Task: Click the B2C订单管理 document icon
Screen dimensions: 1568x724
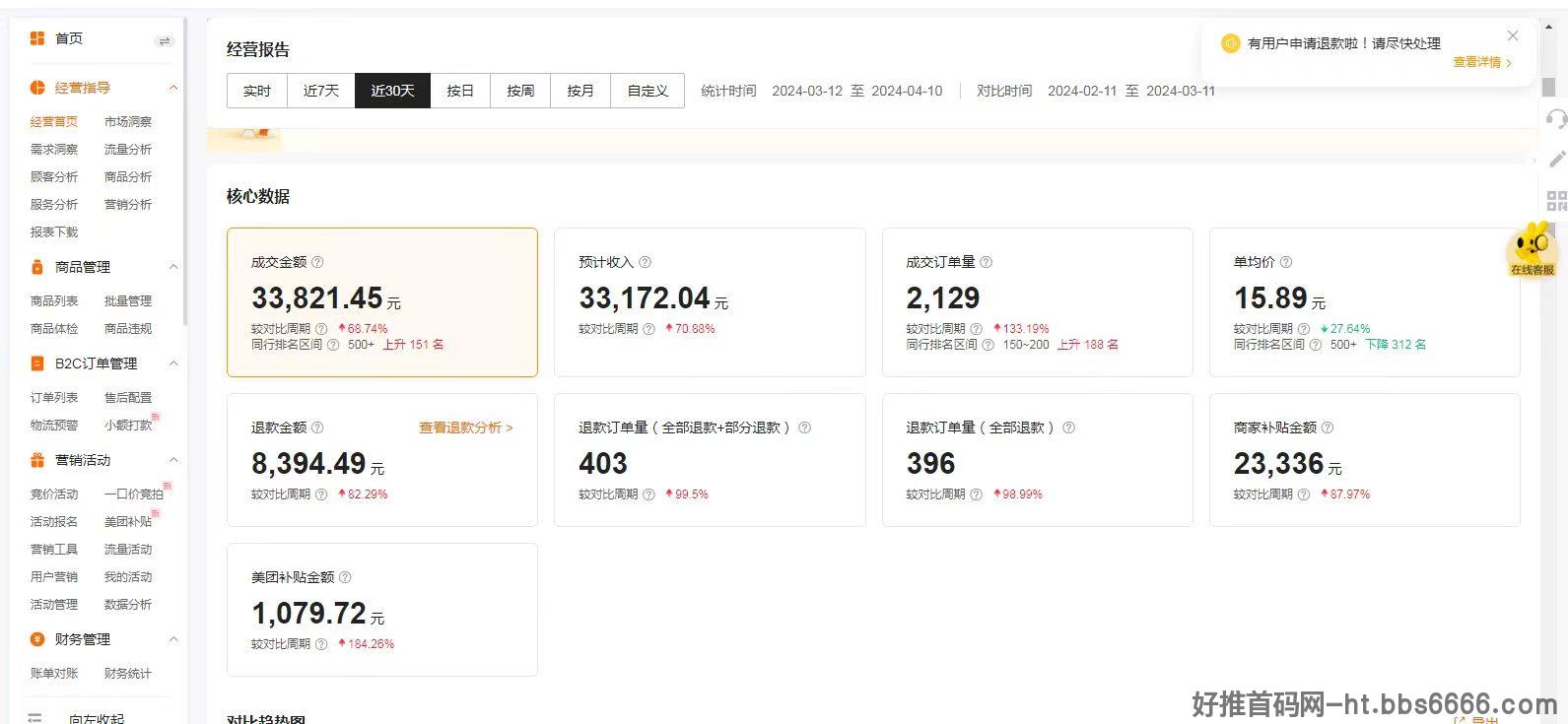Action: click(x=37, y=363)
